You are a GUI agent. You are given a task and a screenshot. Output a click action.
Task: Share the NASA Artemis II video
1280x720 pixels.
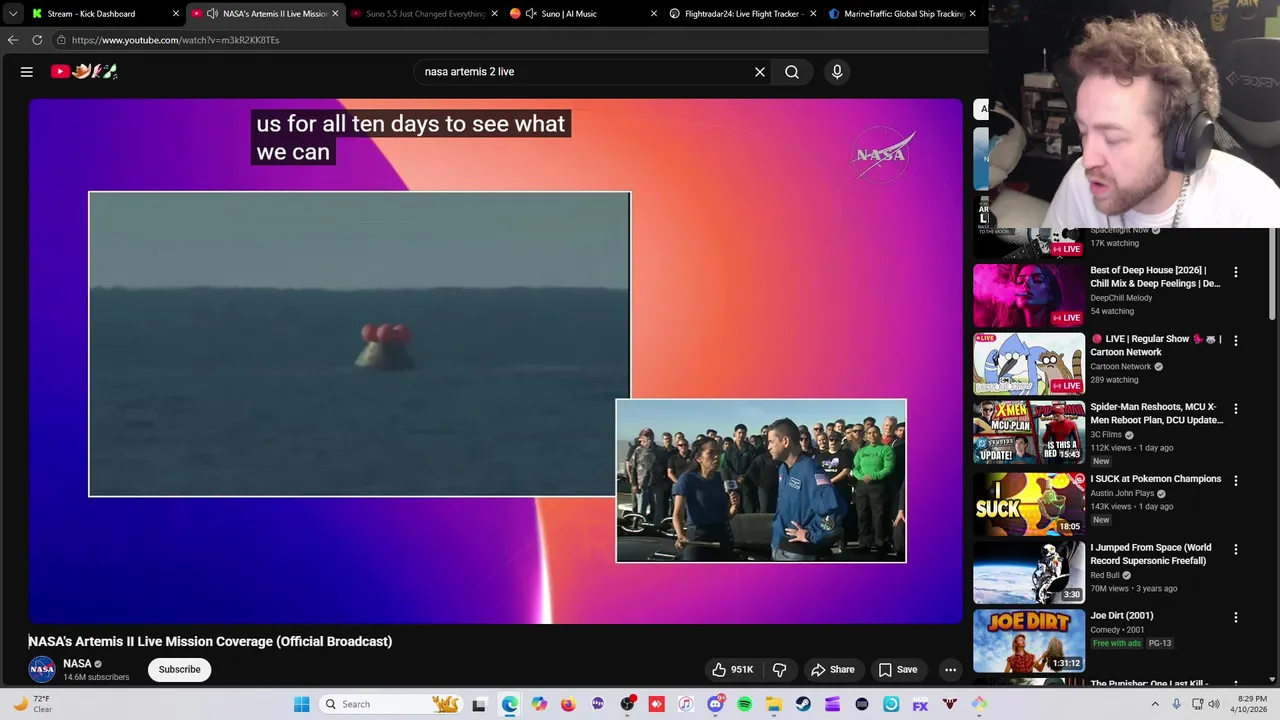pos(832,670)
